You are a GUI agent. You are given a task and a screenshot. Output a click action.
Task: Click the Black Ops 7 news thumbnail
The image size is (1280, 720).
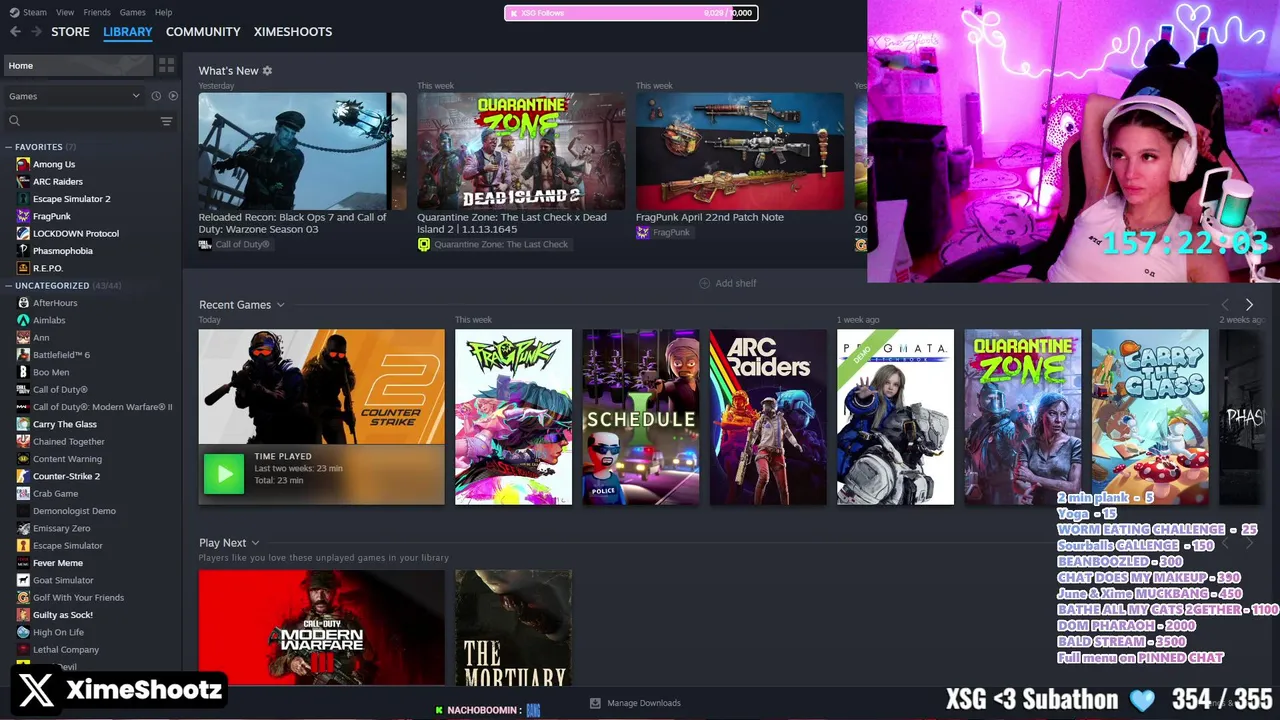pyautogui.click(x=302, y=151)
